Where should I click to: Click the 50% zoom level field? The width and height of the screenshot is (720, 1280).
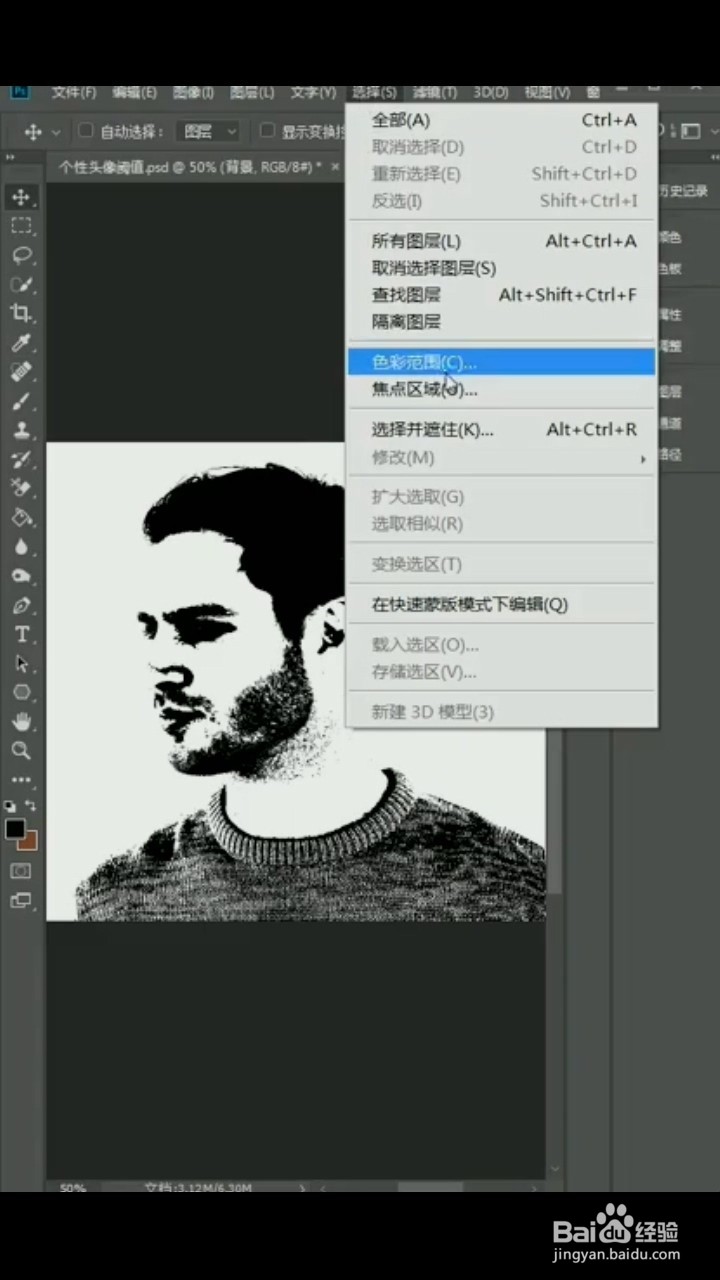click(72, 1188)
